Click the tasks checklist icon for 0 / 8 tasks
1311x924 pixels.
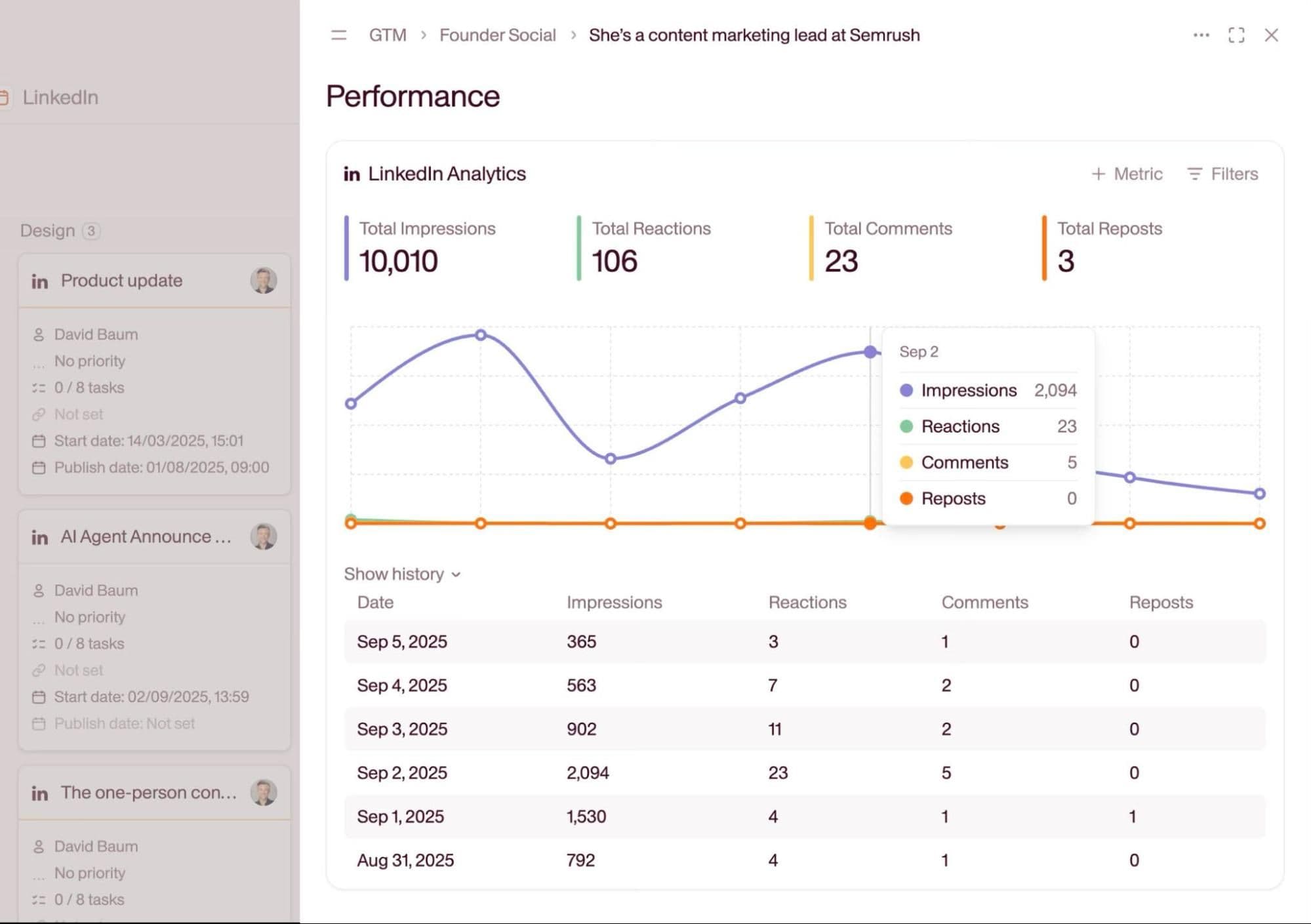click(39, 388)
